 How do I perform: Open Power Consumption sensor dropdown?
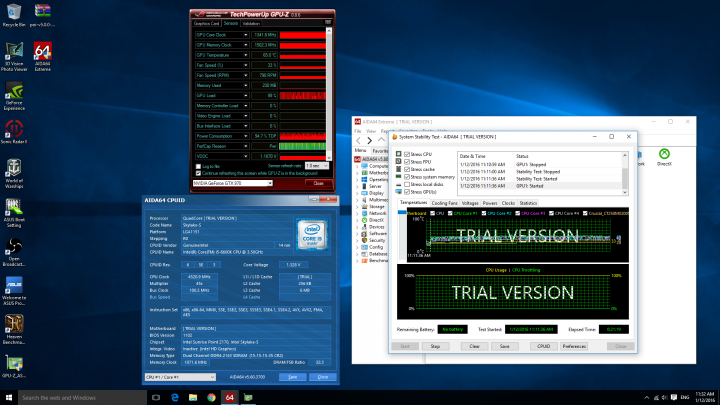coord(246,136)
